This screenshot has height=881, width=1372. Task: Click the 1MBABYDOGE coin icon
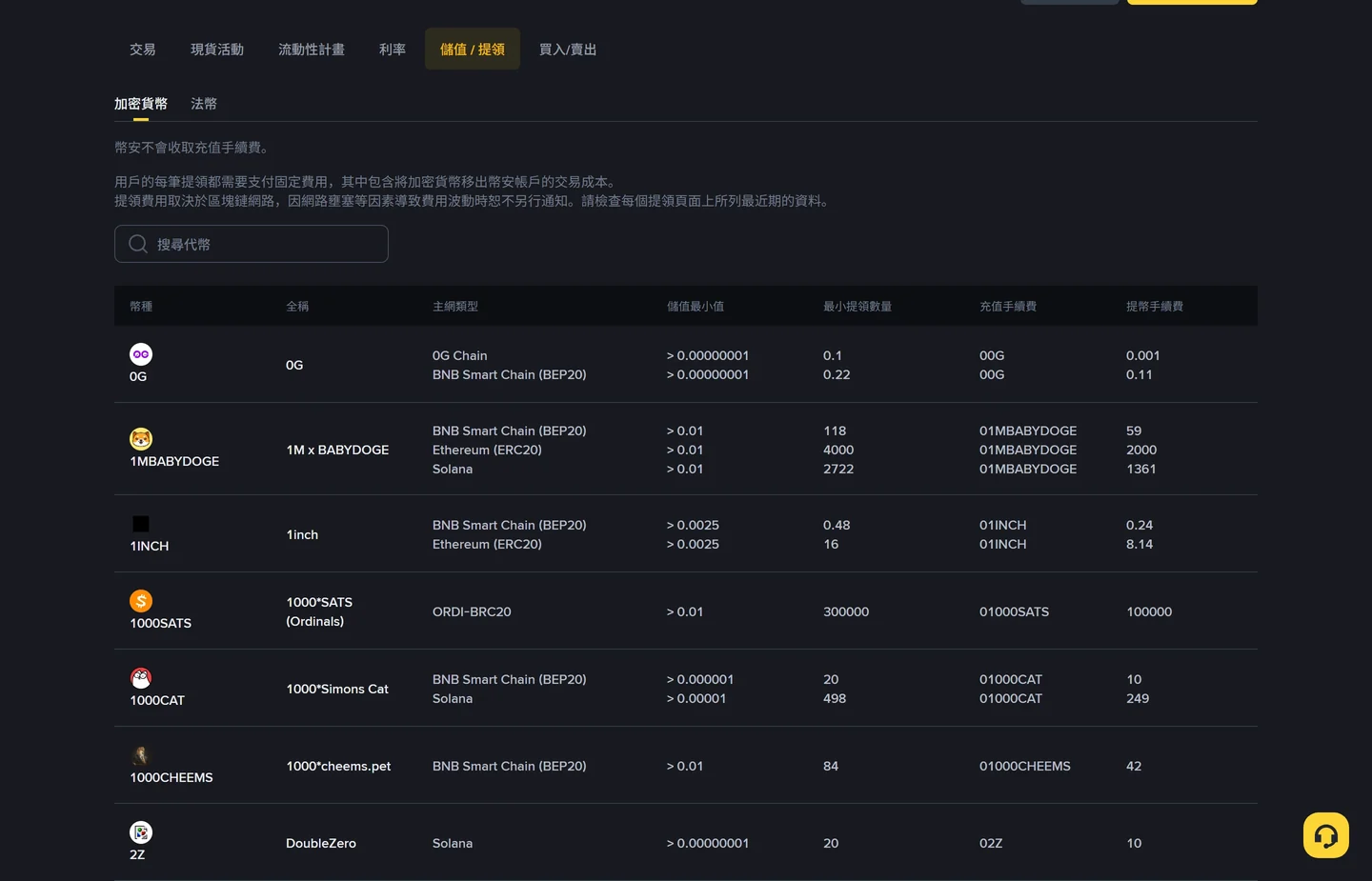[x=141, y=439]
